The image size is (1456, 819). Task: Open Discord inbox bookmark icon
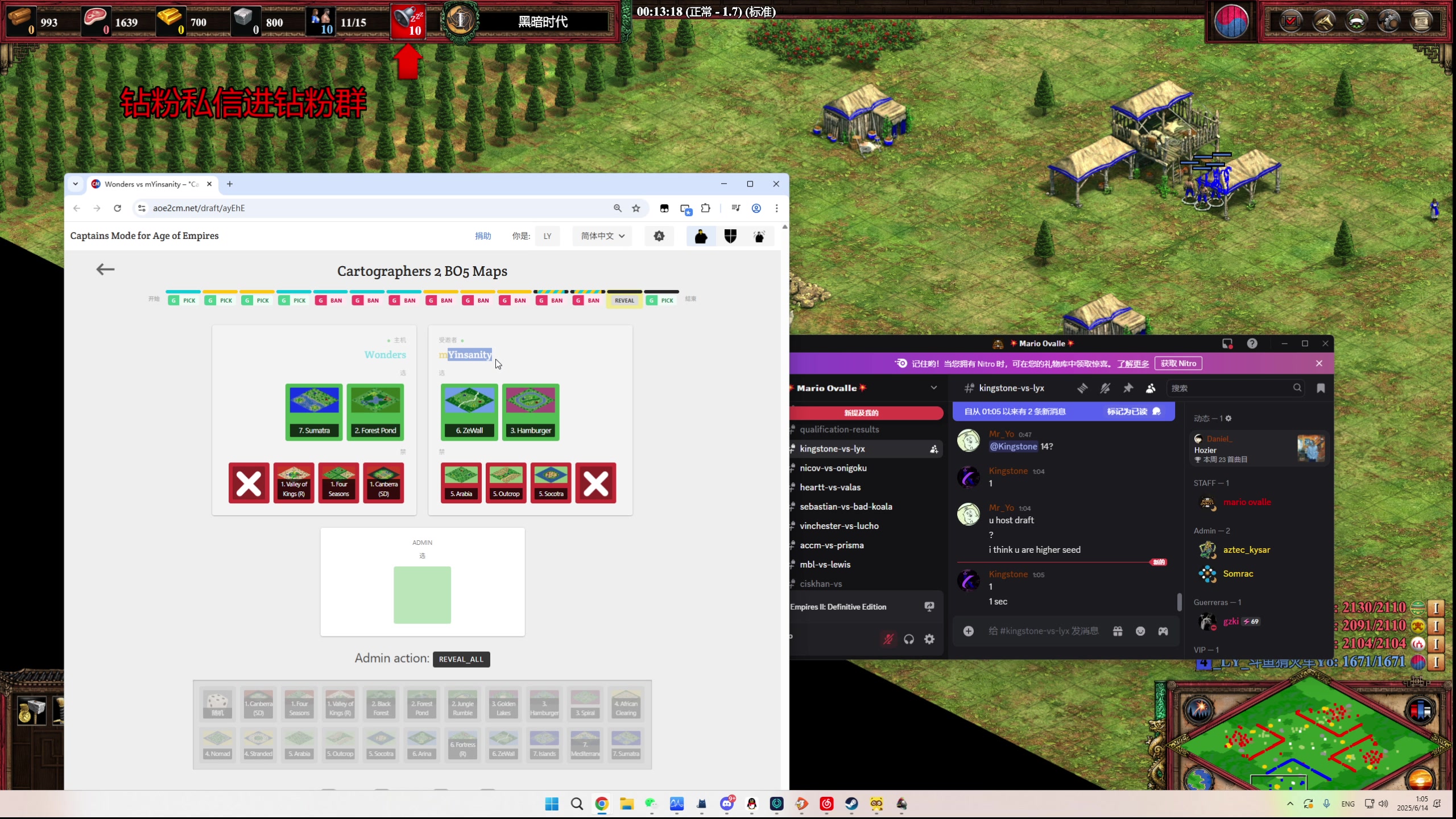(1321, 388)
